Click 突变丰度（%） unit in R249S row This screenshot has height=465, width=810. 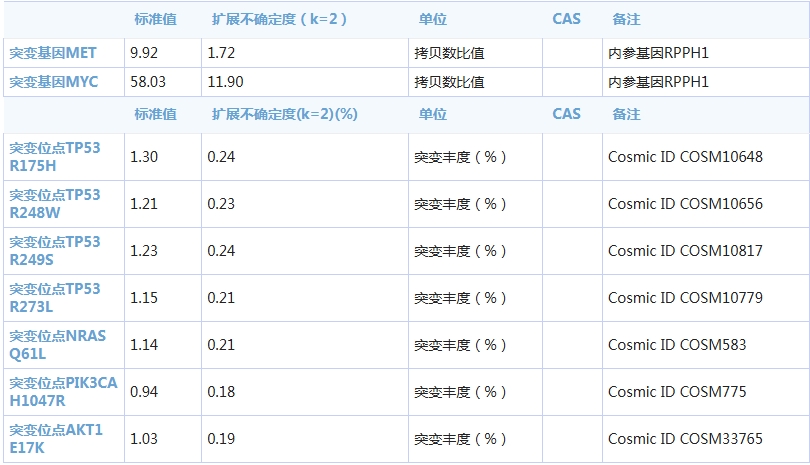pos(460,251)
